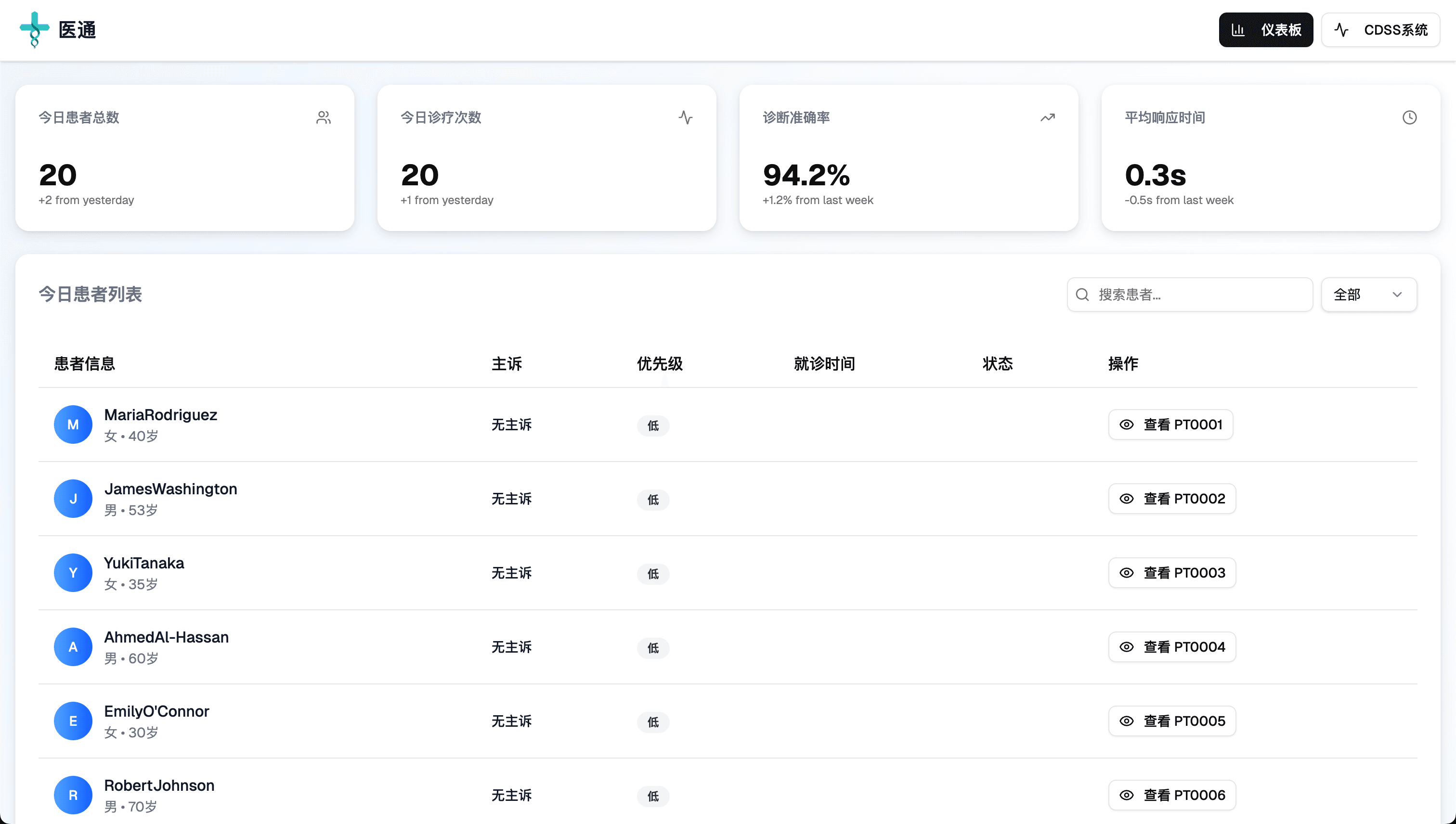Click the 医通 medical cross logo
The width and height of the screenshot is (1456, 824).
(x=35, y=29)
